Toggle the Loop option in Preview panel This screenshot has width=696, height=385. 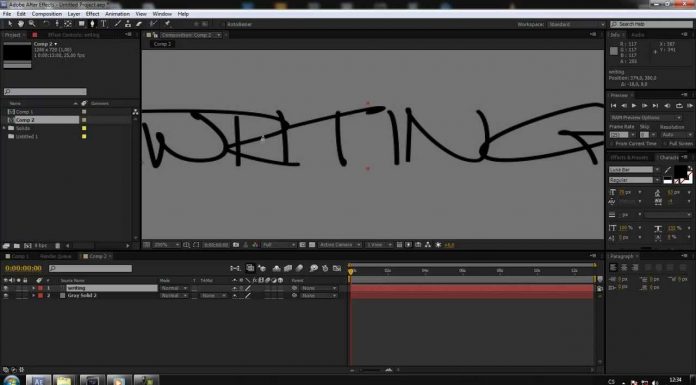coord(679,106)
